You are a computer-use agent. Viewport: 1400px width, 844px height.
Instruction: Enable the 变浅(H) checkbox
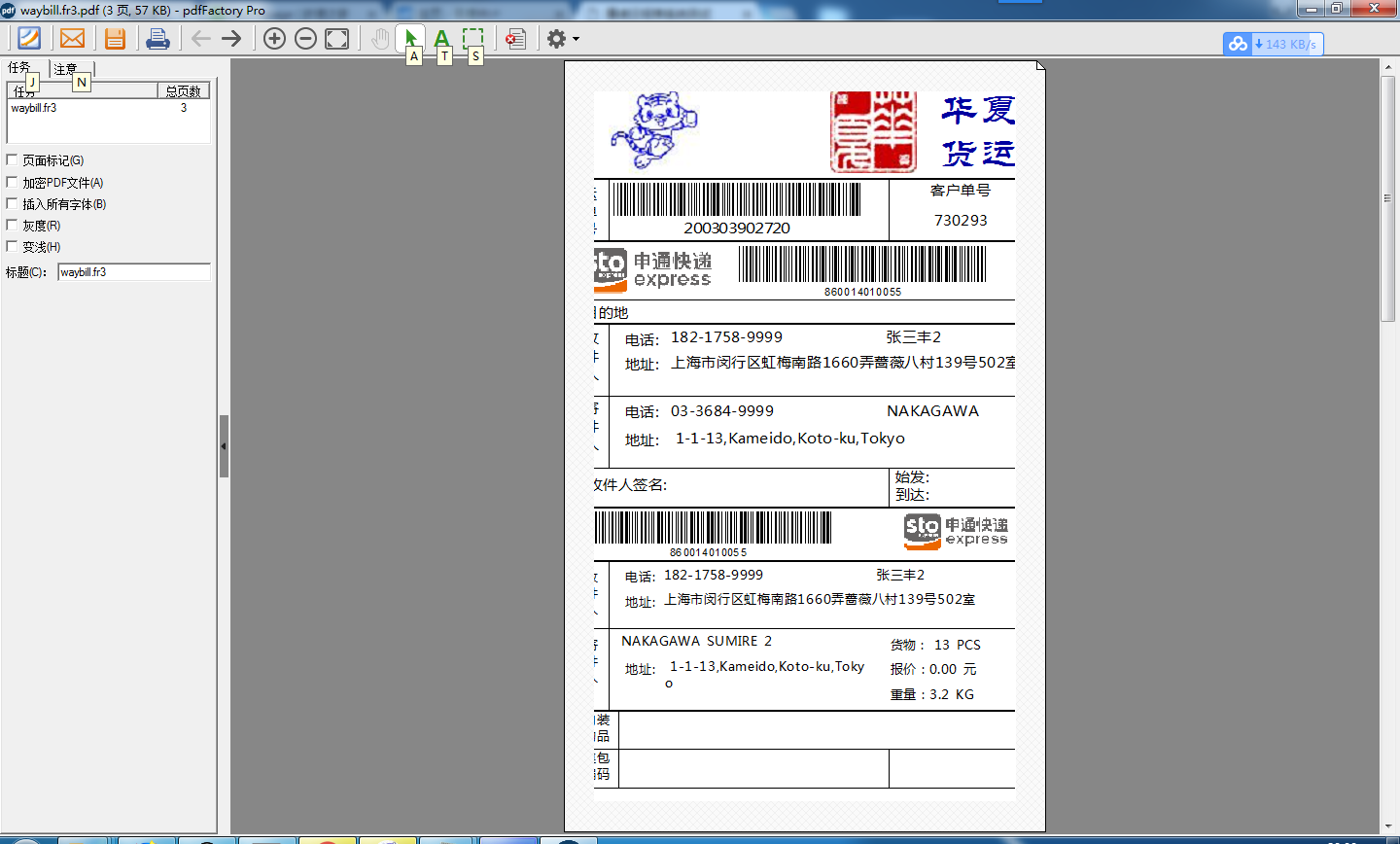tap(12, 246)
